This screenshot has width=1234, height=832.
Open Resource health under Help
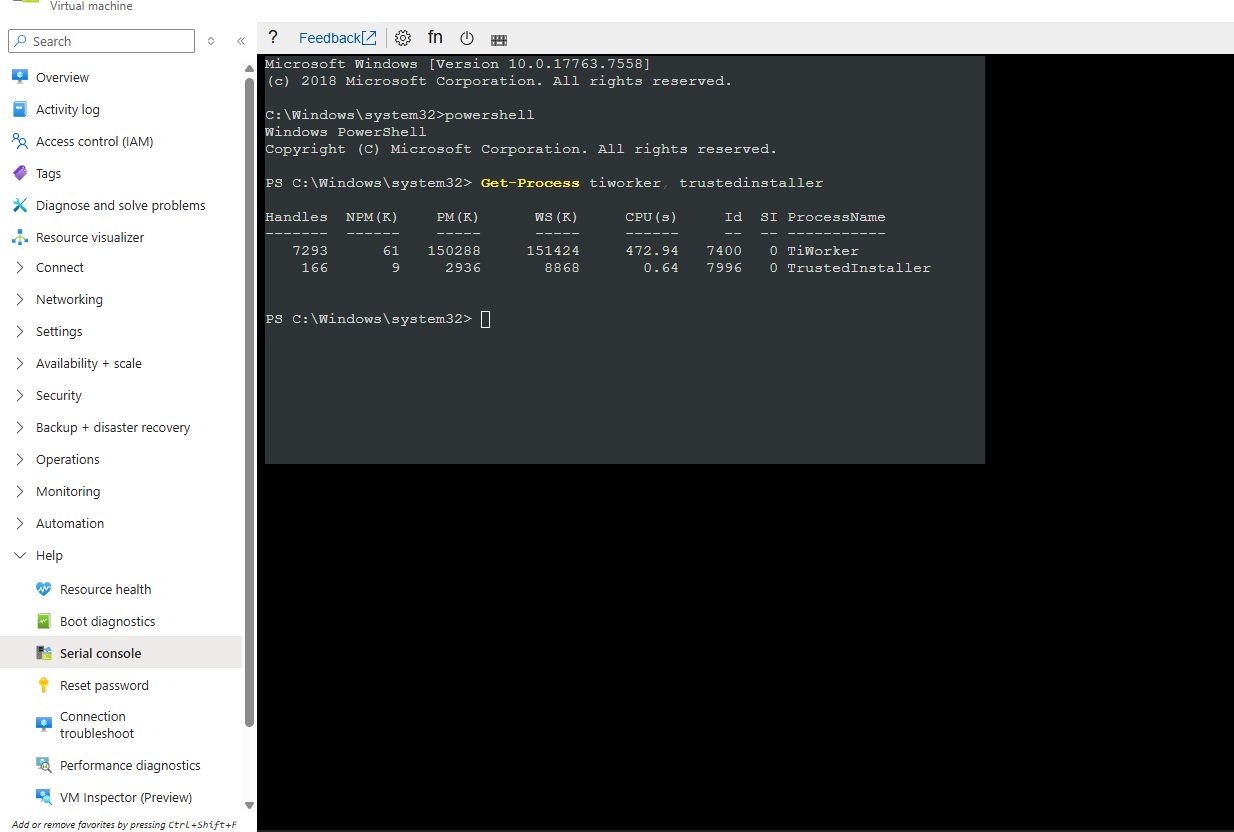[x=106, y=589]
